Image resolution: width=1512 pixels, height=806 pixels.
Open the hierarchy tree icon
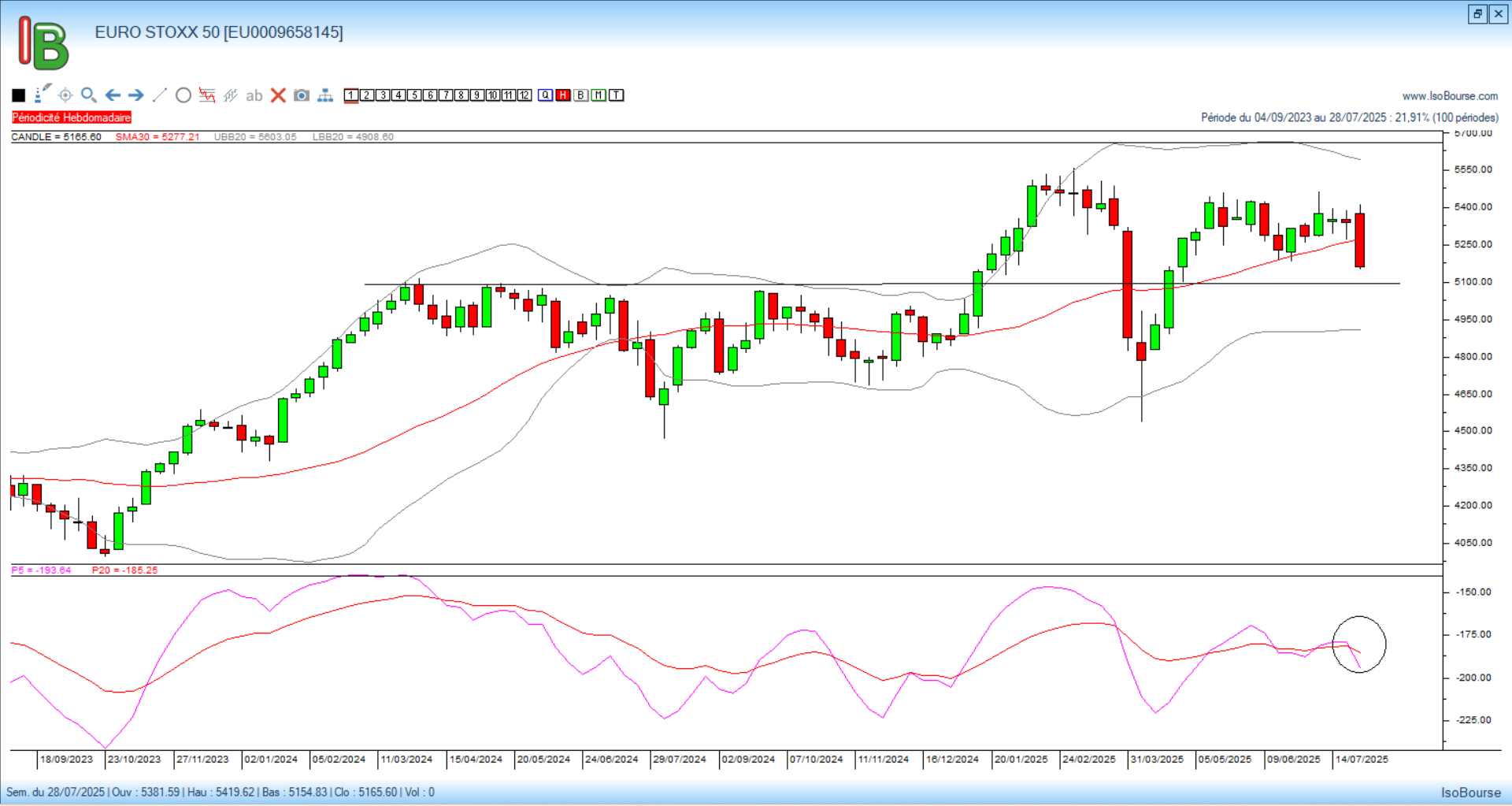point(325,95)
